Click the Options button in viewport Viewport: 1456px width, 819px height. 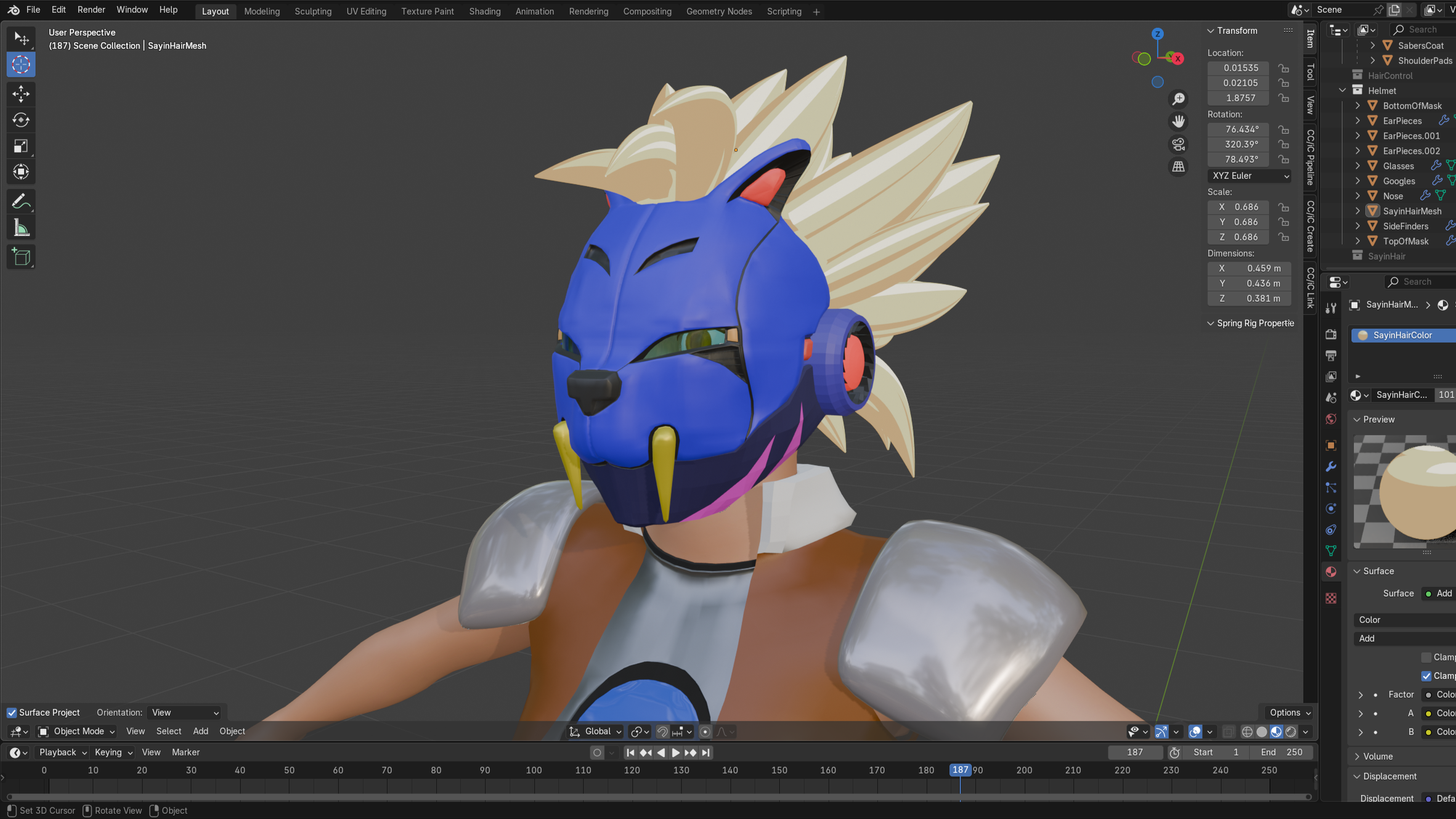tap(1290, 712)
